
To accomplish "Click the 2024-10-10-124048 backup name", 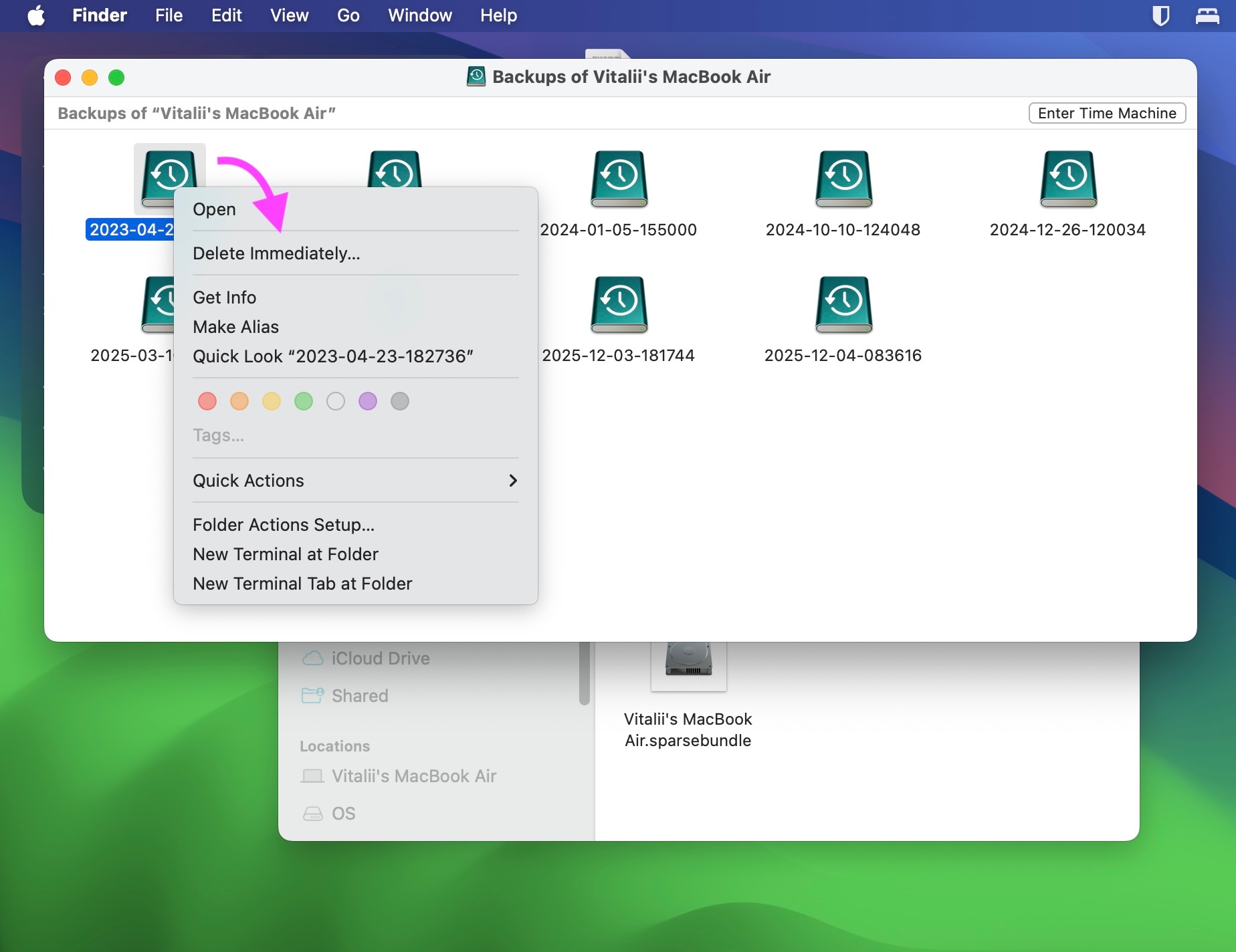I will tap(843, 230).
